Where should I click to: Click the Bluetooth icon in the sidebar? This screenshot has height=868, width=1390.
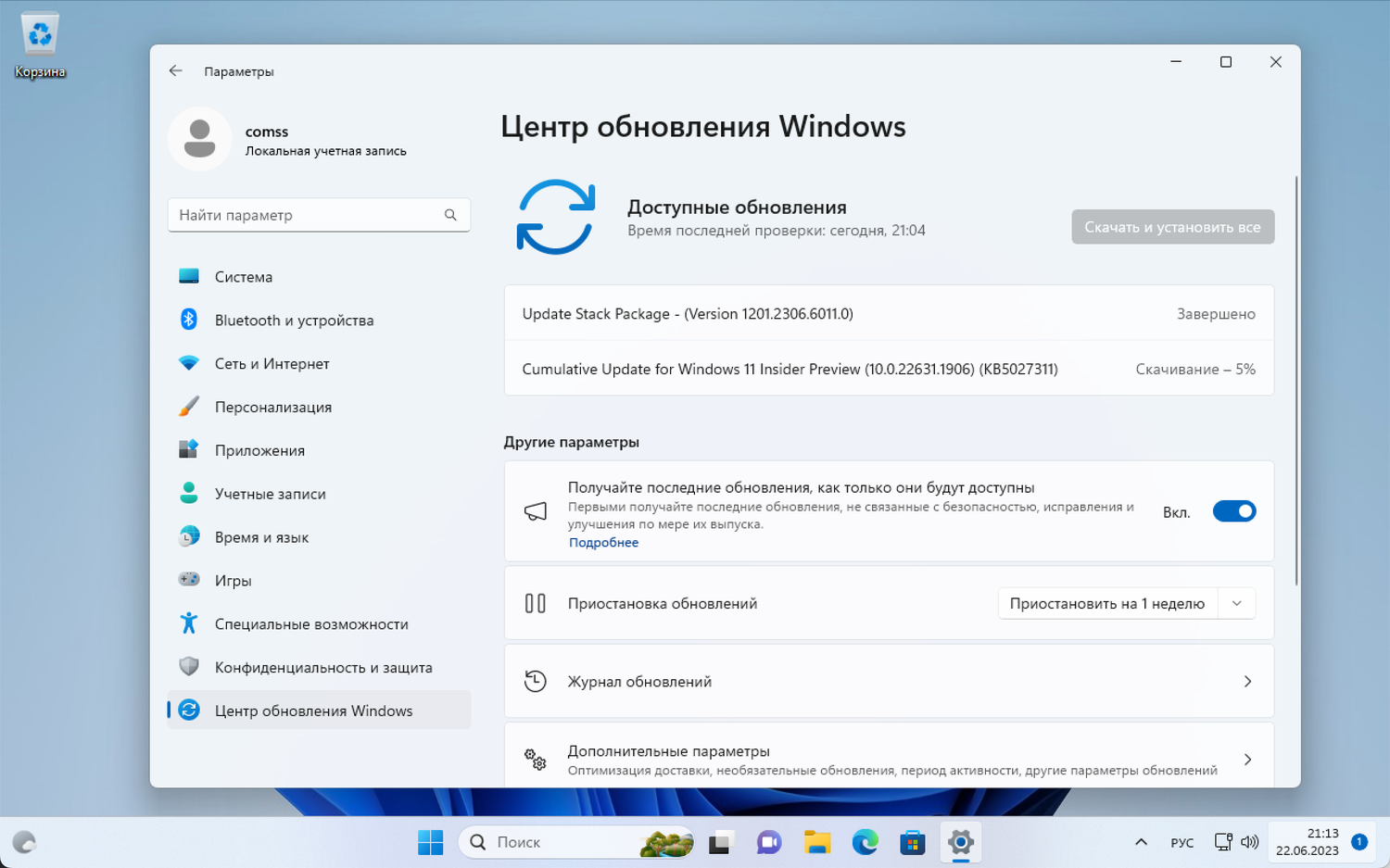click(189, 320)
